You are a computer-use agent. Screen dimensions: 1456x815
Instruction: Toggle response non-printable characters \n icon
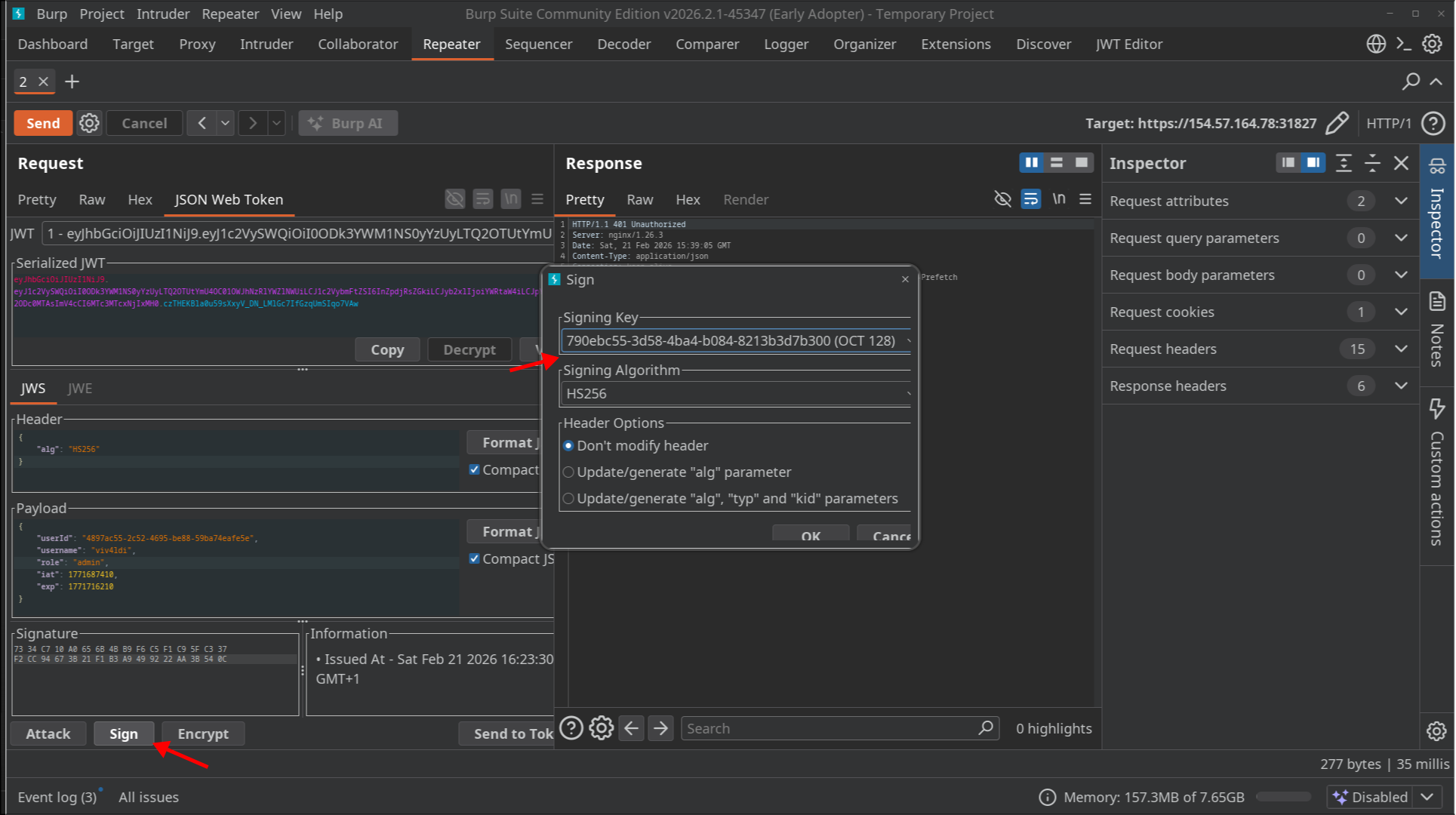[x=1059, y=198]
